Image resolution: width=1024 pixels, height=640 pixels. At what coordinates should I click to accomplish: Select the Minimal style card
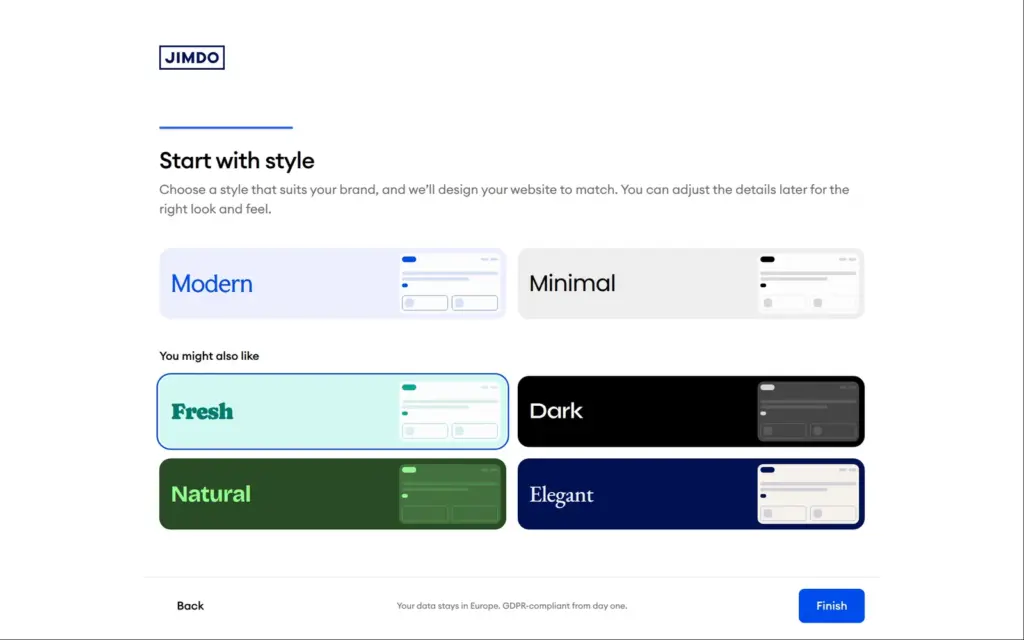(691, 283)
